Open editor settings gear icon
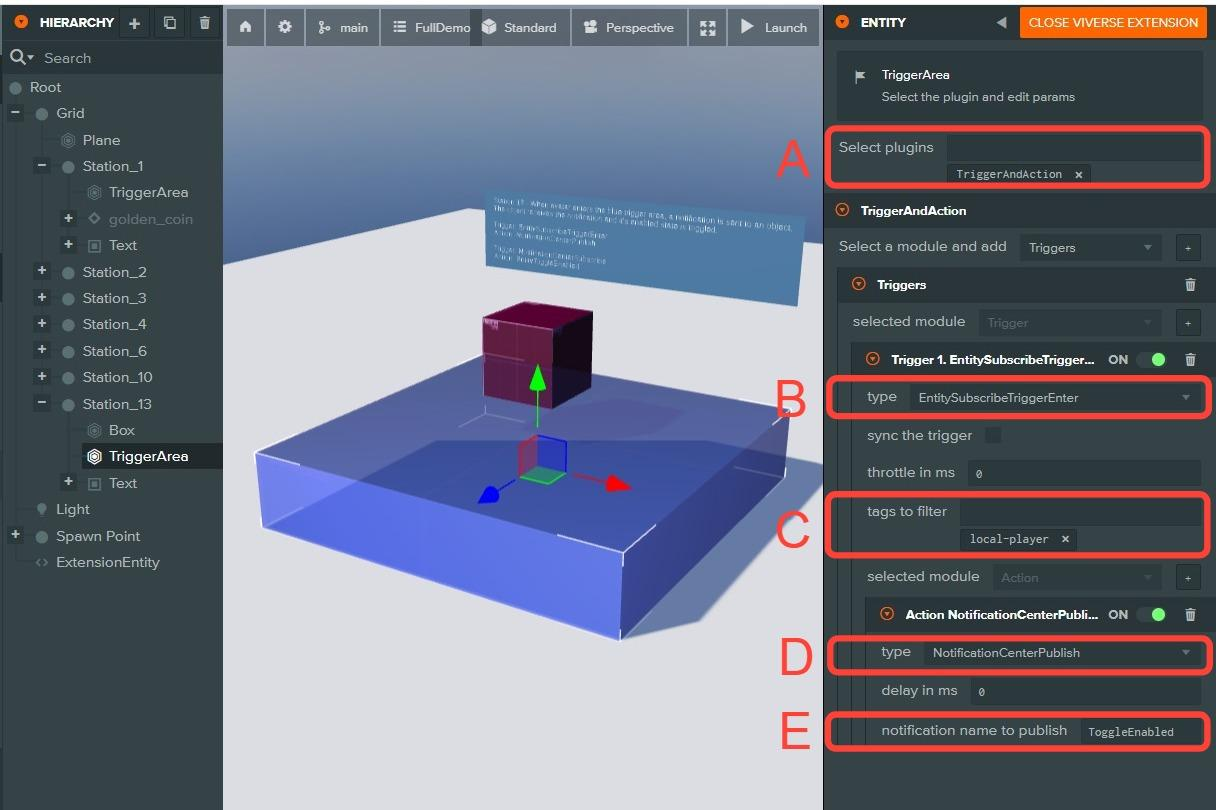The height and width of the screenshot is (810, 1216). point(285,27)
